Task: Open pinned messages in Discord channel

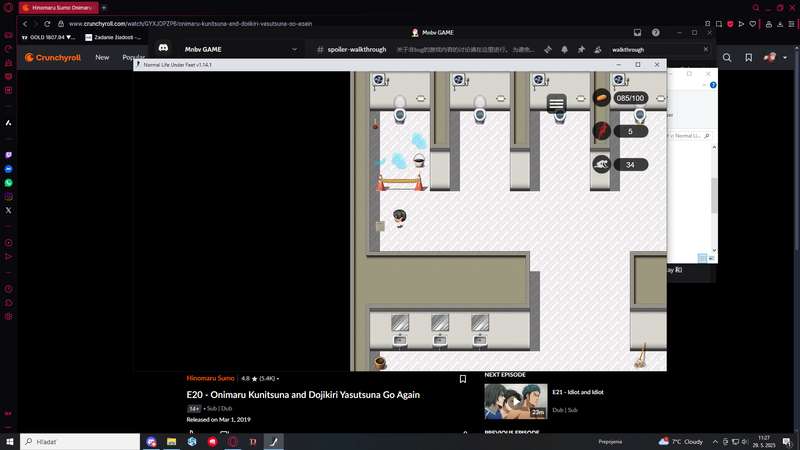Action: click(x=581, y=49)
